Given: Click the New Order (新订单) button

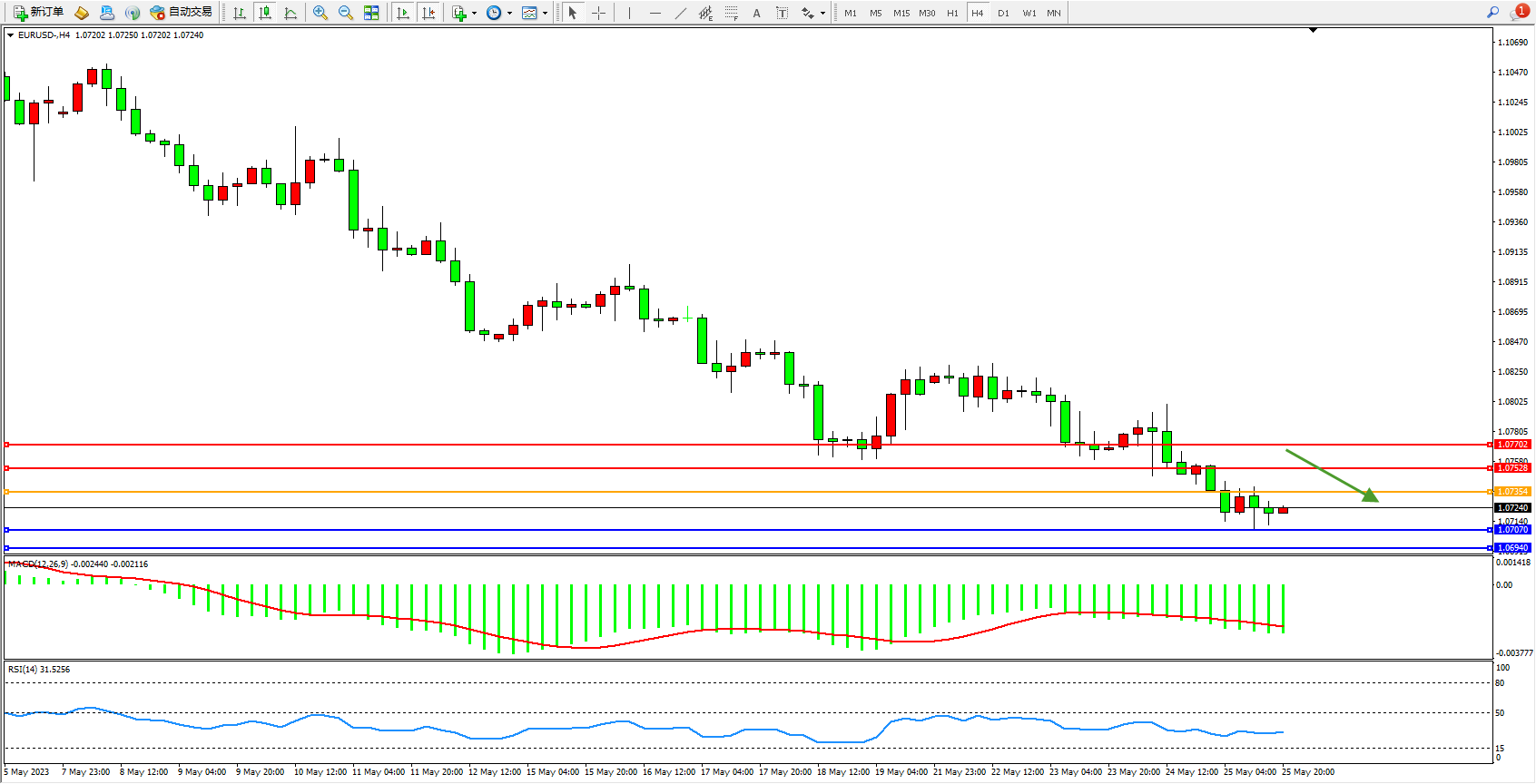Looking at the screenshot, I should [38, 13].
